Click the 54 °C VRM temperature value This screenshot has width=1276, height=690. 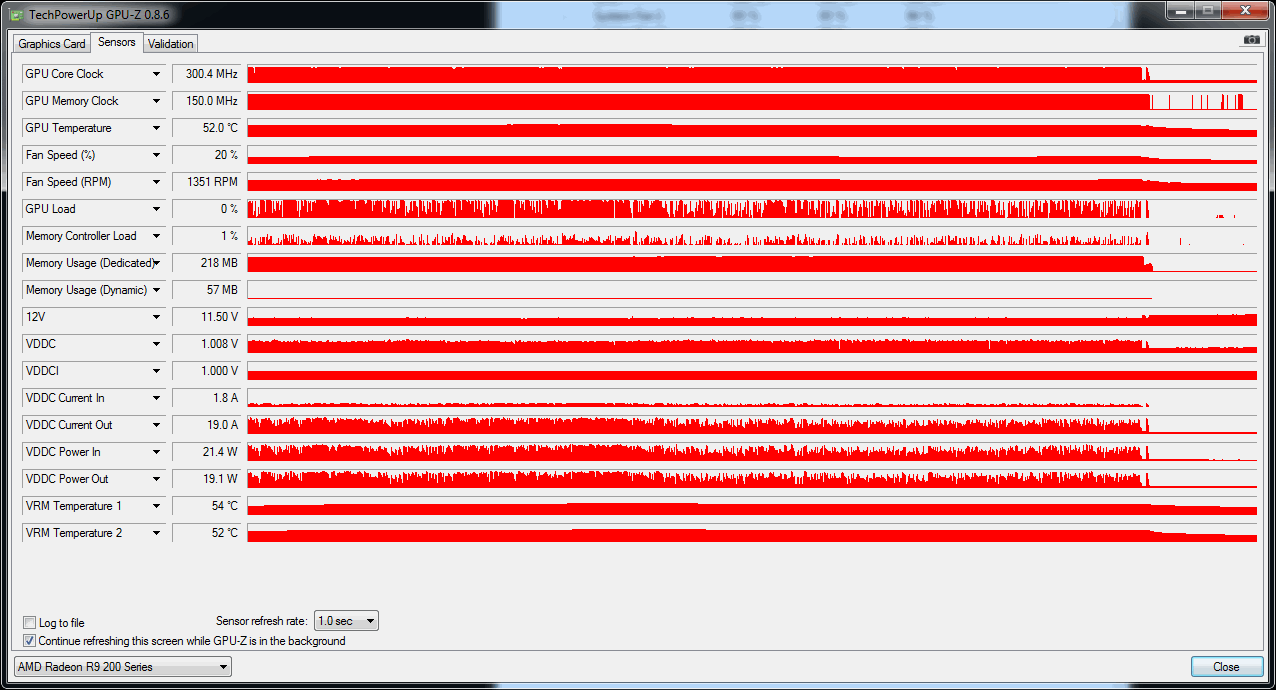click(x=207, y=506)
